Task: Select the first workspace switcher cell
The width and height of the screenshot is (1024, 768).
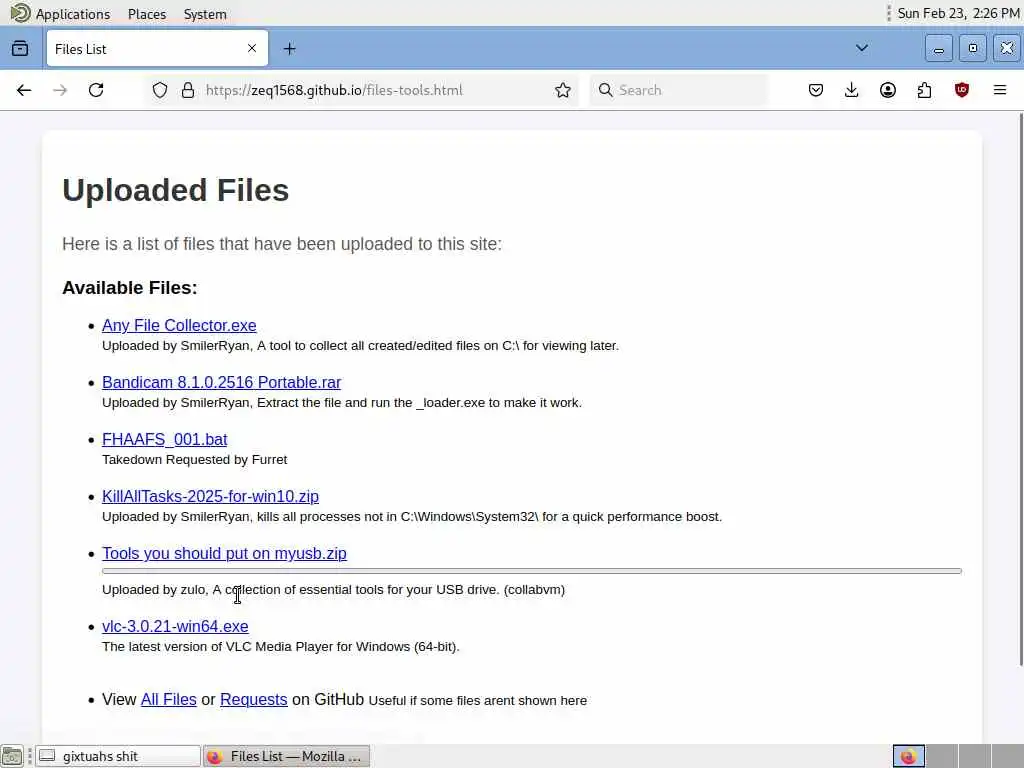Action: [x=908, y=756]
